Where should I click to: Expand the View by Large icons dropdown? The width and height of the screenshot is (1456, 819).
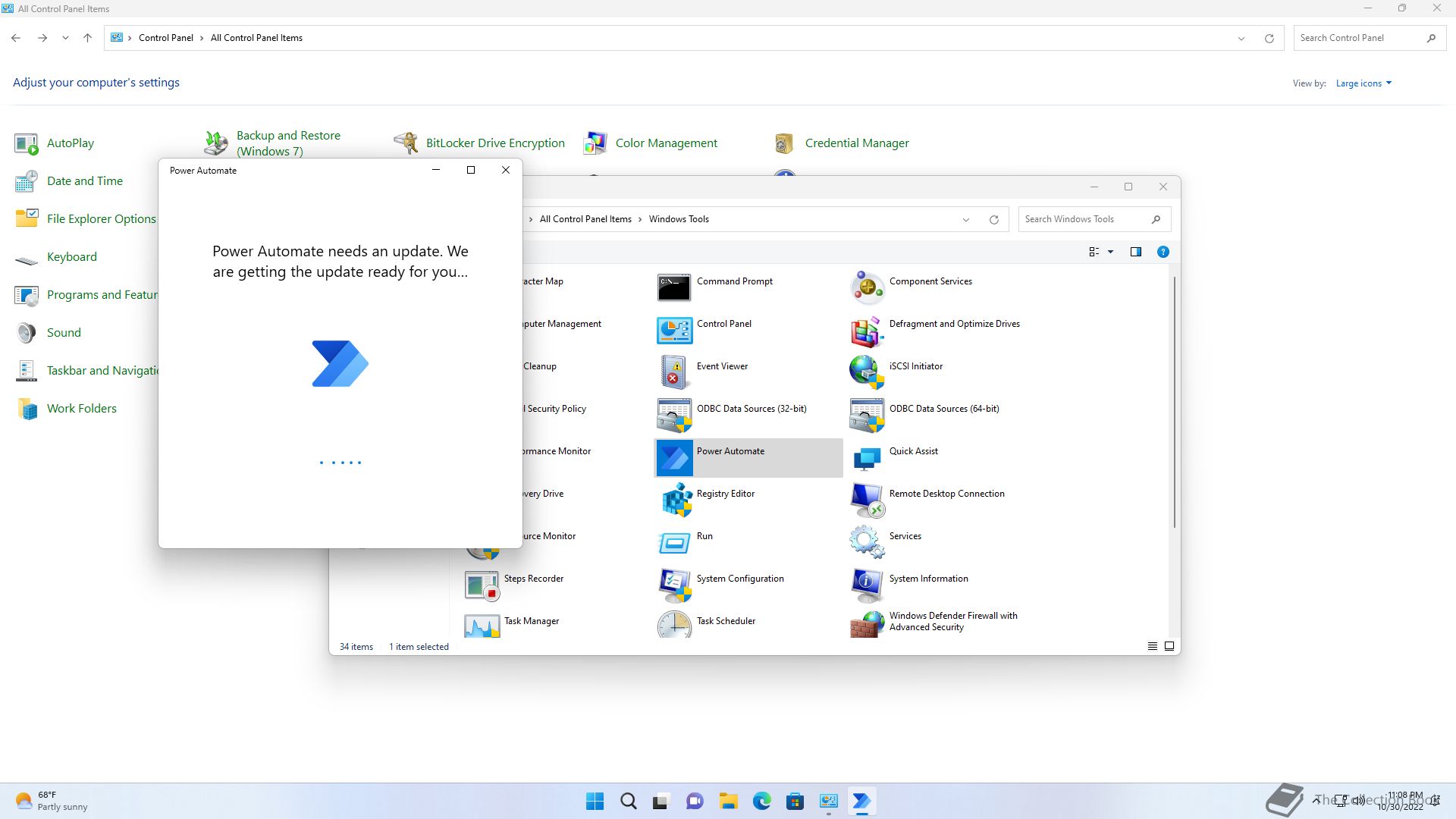[x=1363, y=83]
